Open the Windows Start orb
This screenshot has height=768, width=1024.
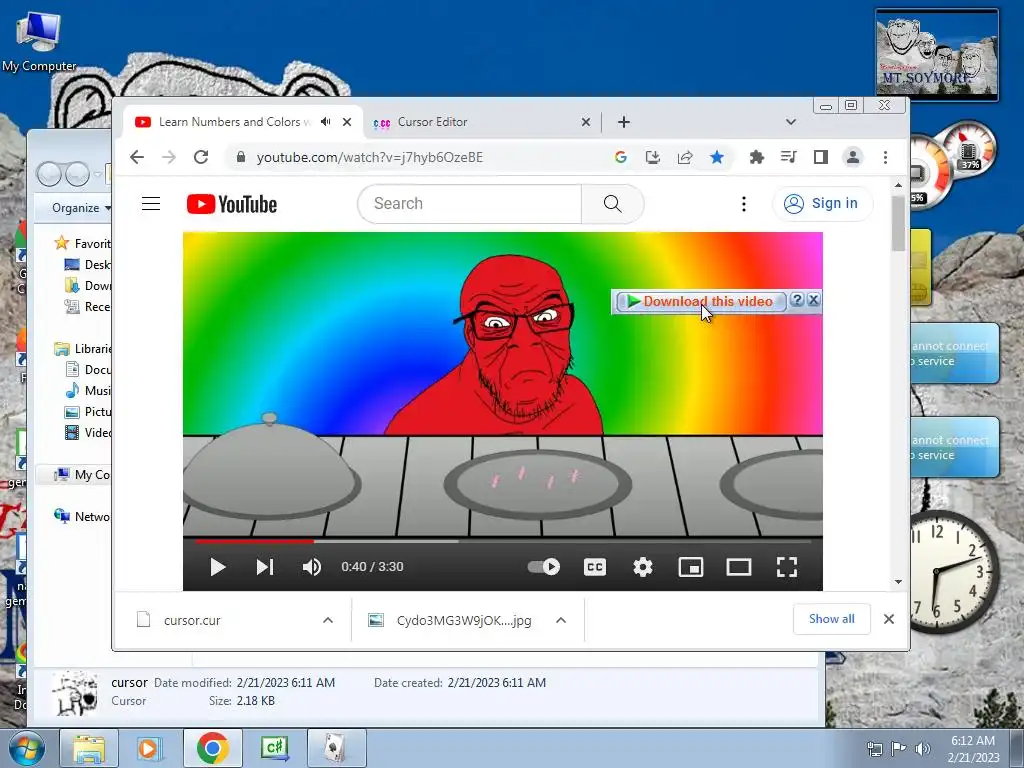27,749
